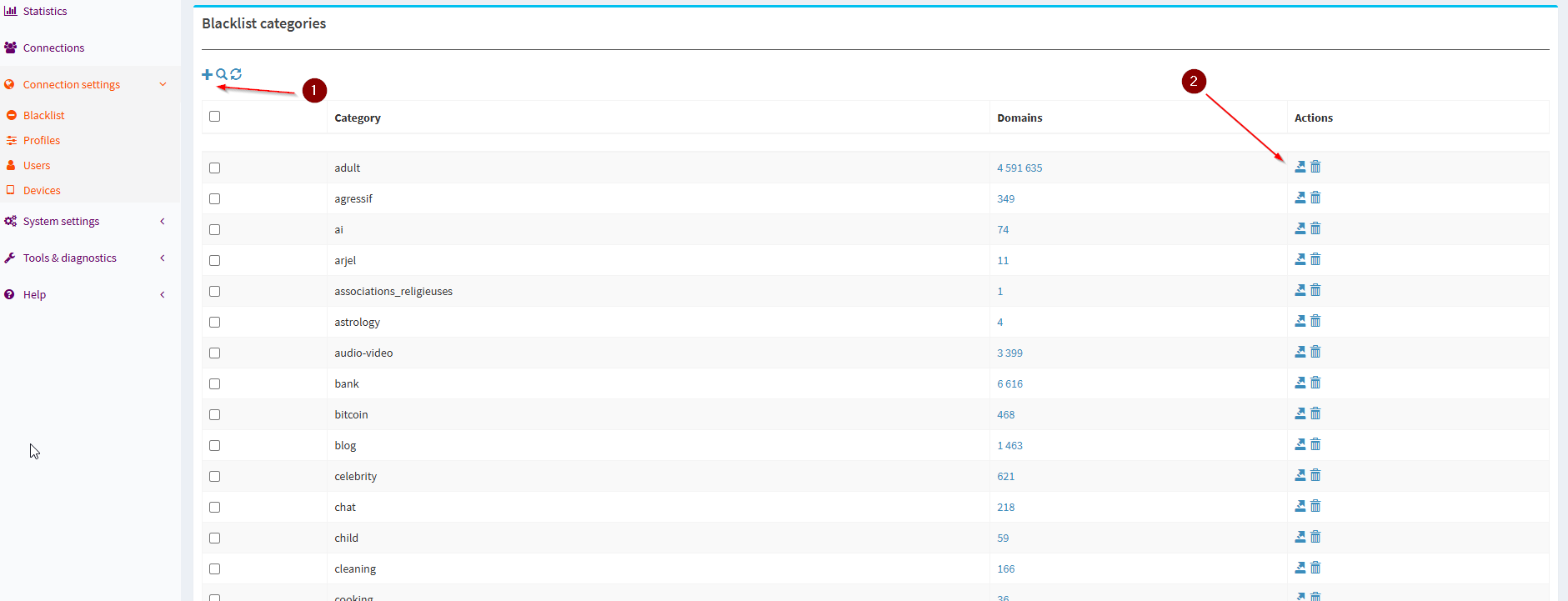Image resolution: width=1568 pixels, height=601 pixels.
Task: Open the 1 463 domains link for blog
Action: tap(1009, 445)
